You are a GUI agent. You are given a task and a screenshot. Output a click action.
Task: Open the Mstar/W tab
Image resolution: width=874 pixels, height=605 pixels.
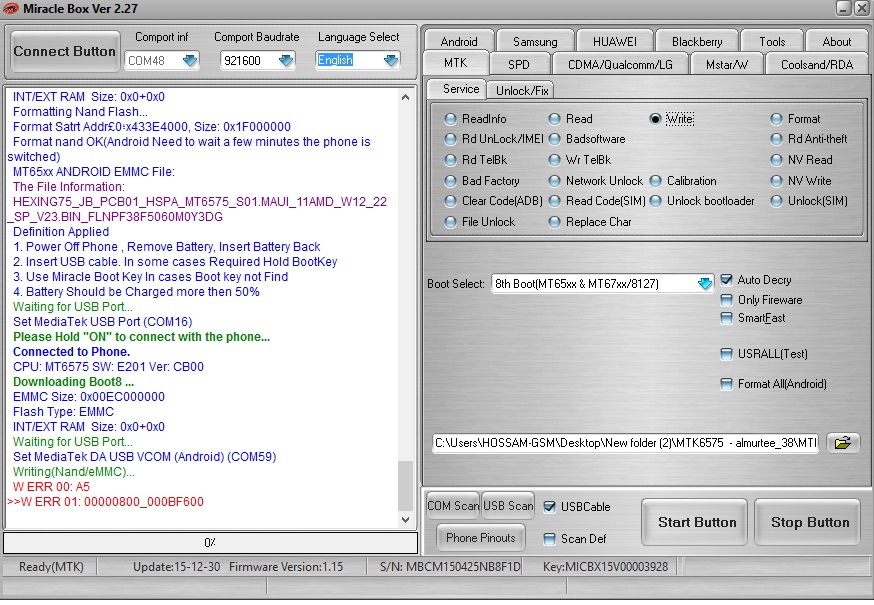[x=727, y=64]
